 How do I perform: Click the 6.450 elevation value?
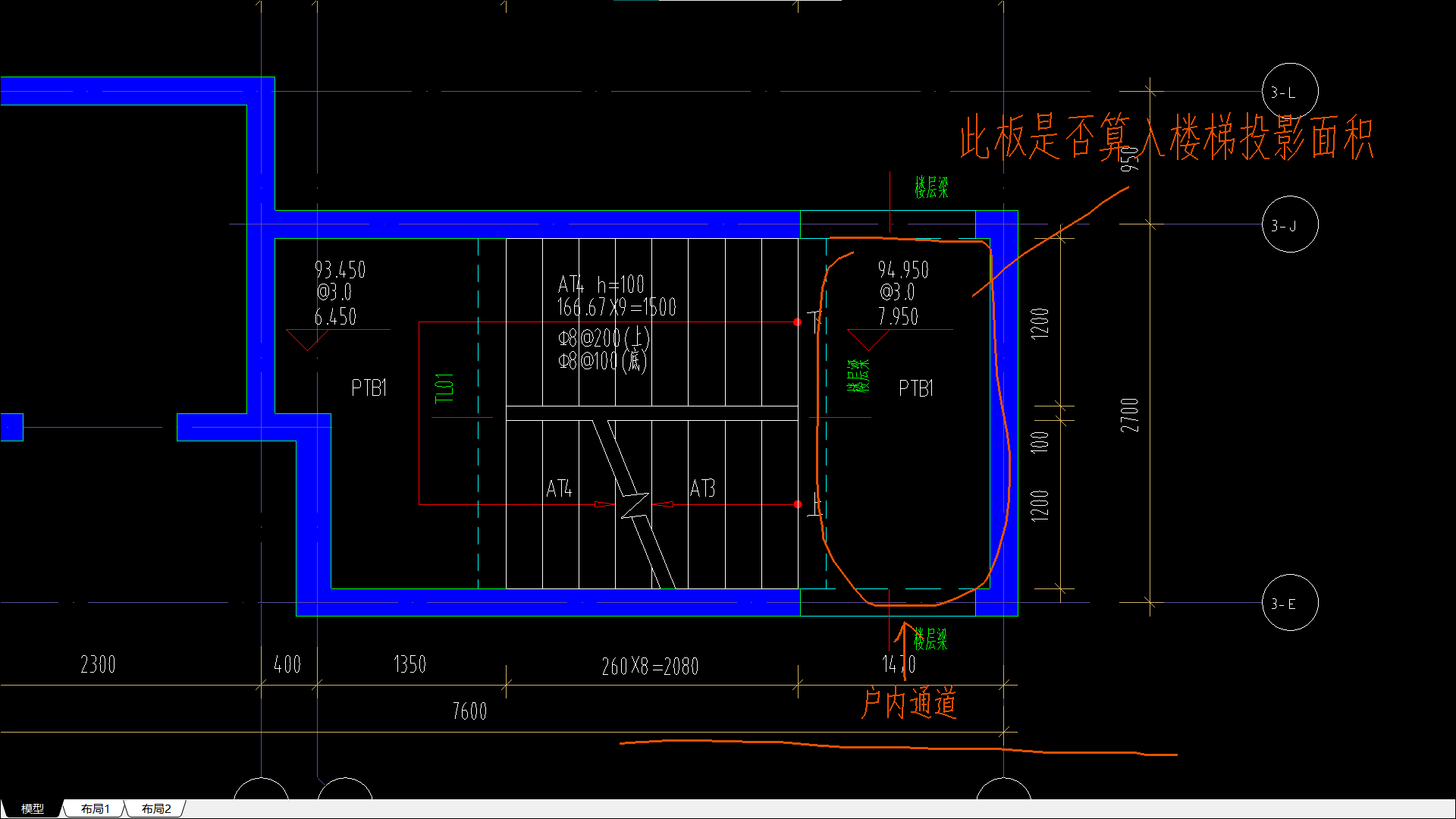pos(335,317)
